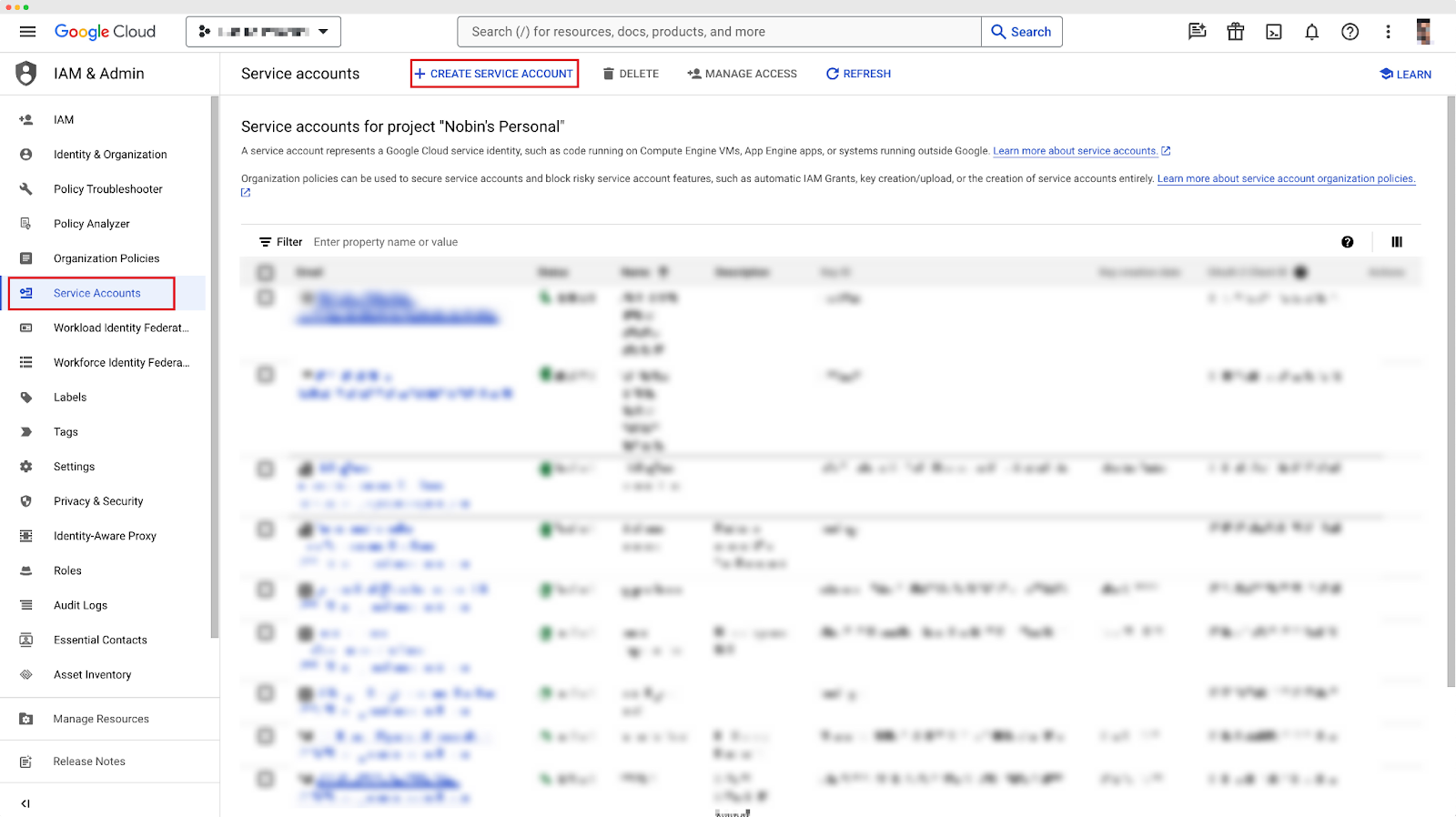Refresh the service accounts list
Screen dimensions: 1456x817
[858, 74]
